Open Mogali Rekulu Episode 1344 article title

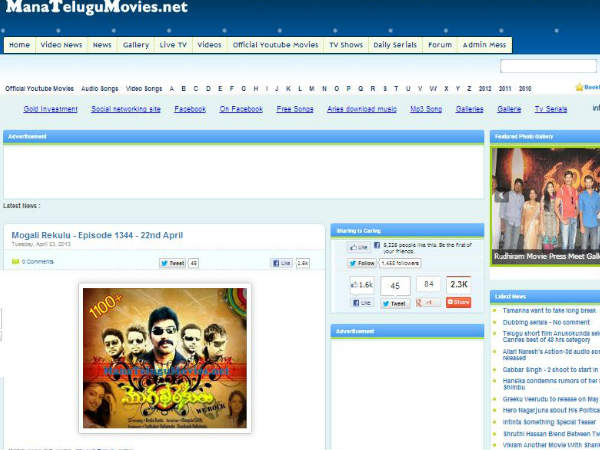point(97,235)
